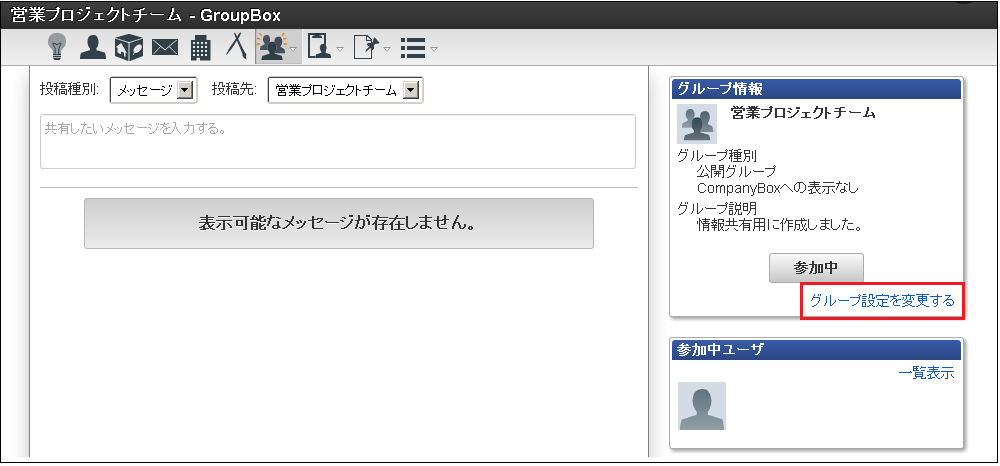This screenshot has width=1000, height=466.
Task: Expand arrow beside page-pin icon
Action: pos(386,49)
